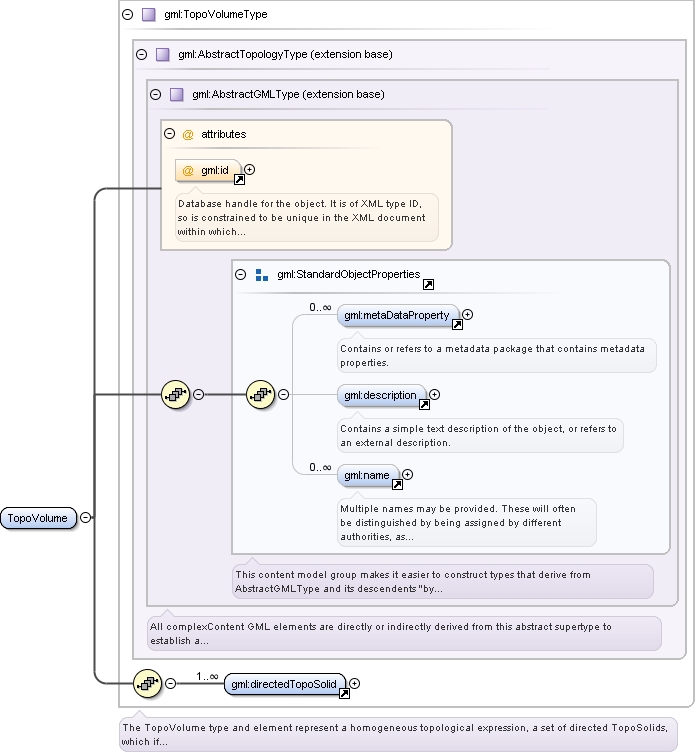Click the gml:AbstractGMLType type icon
The image size is (696, 755).
point(177,94)
